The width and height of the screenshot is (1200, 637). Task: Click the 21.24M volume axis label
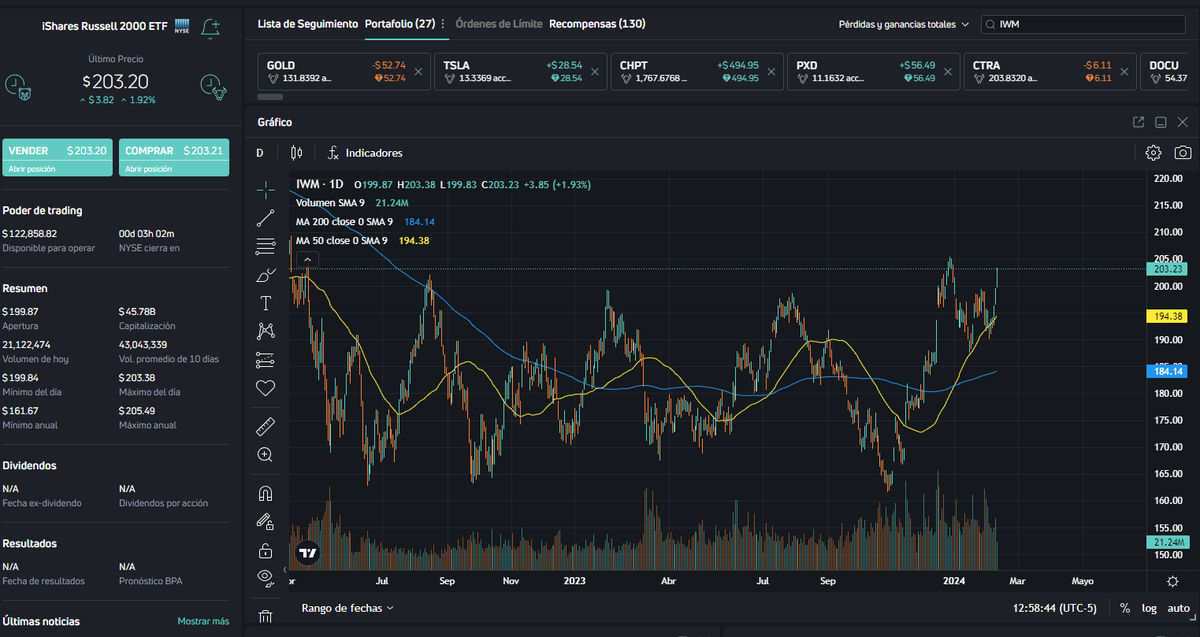tap(1168, 542)
